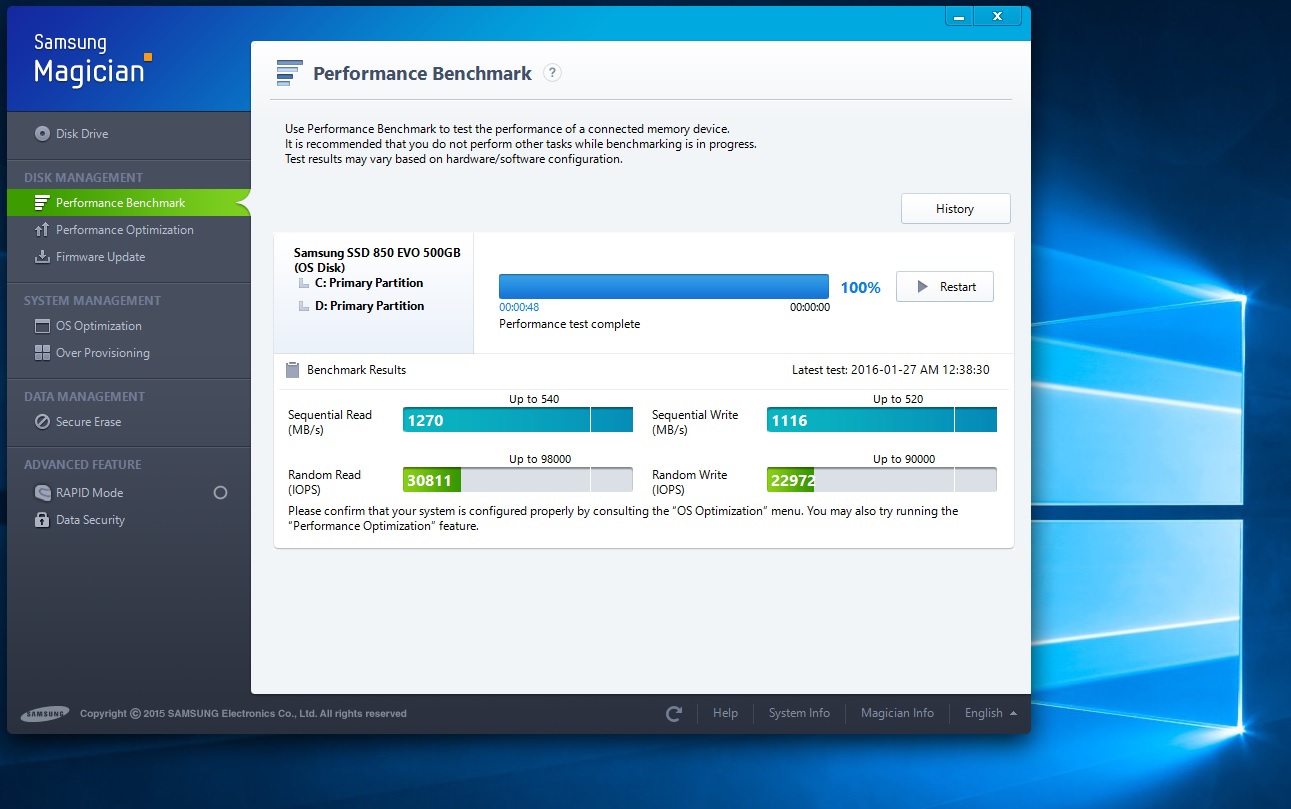Click the help question mark beside Performance Benchmark
1291x809 pixels.
tap(552, 73)
